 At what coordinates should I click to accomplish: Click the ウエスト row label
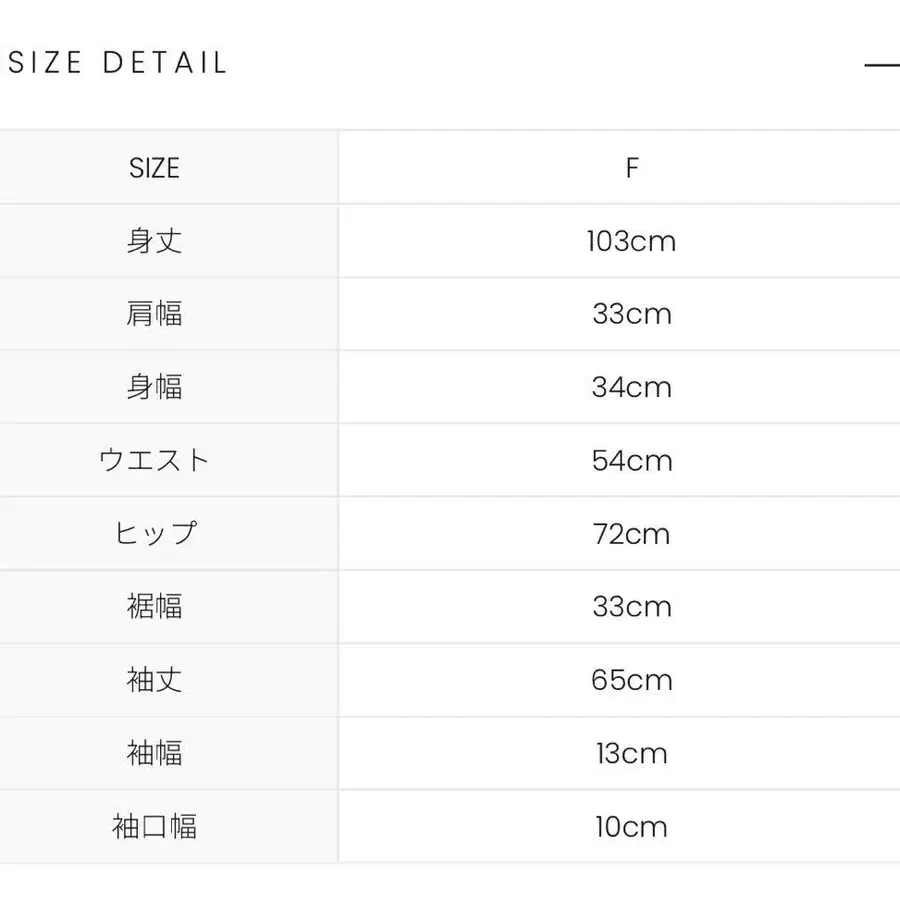(x=154, y=460)
